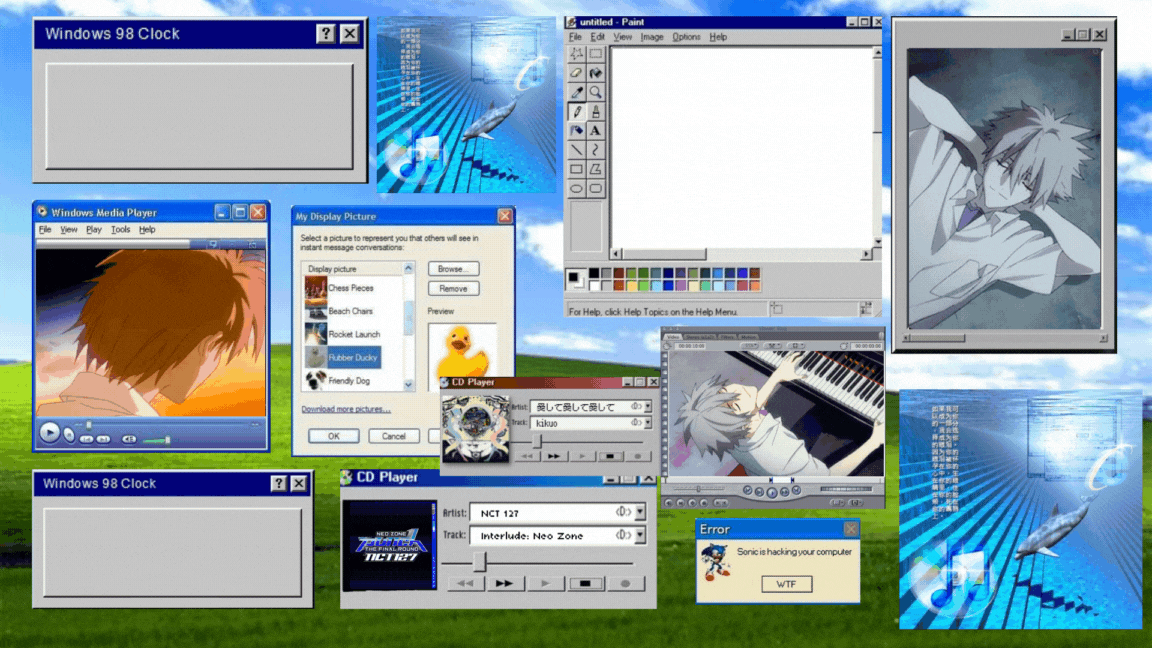Select the Polygon tool in Paint

tap(596, 169)
